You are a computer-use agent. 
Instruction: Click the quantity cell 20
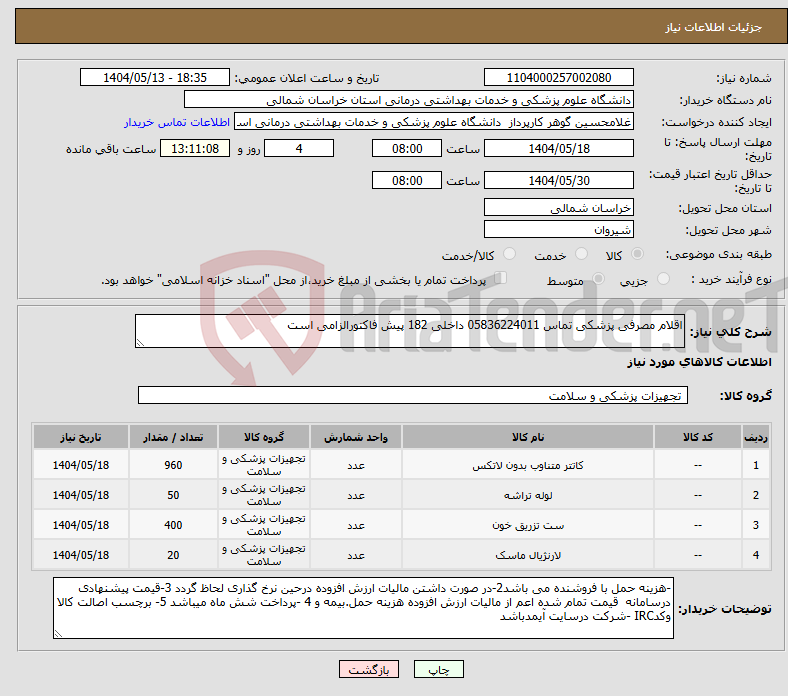coord(173,555)
